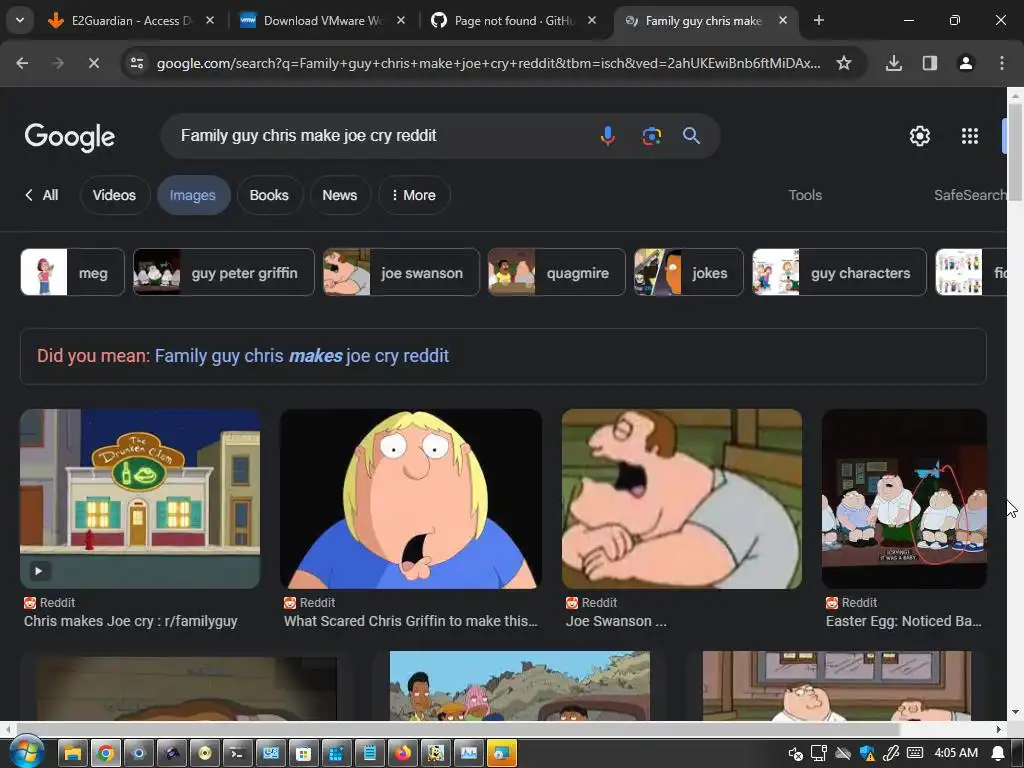Go back to previous page
Viewport: 1024px width, 768px height.
click(22, 63)
